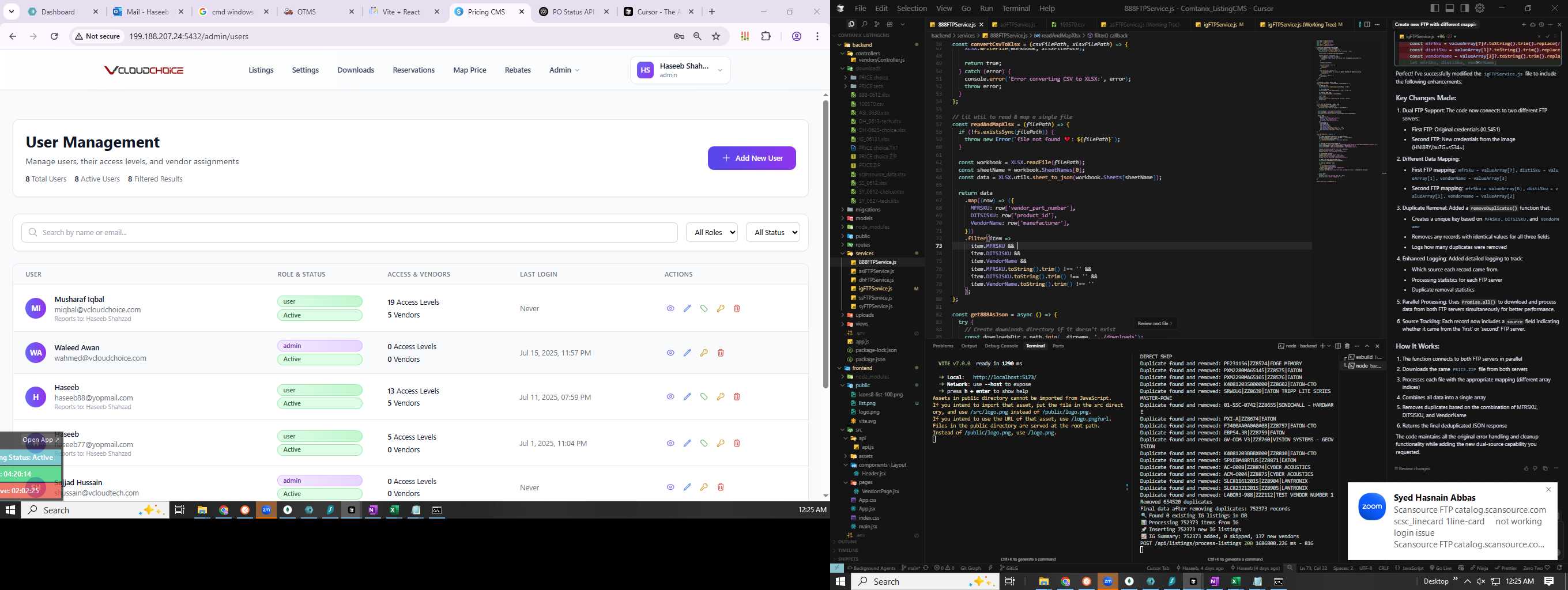
Task: Go to Reservations in the CMS navigation
Action: click(x=413, y=70)
